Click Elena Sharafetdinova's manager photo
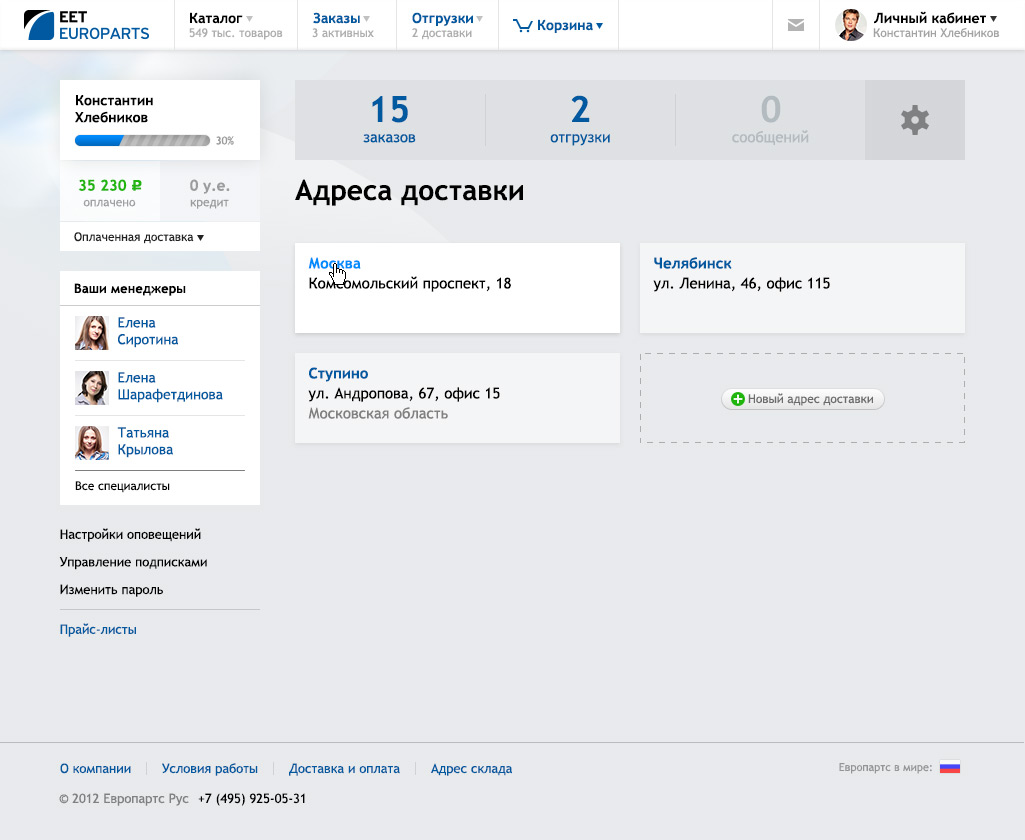 coord(91,387)
